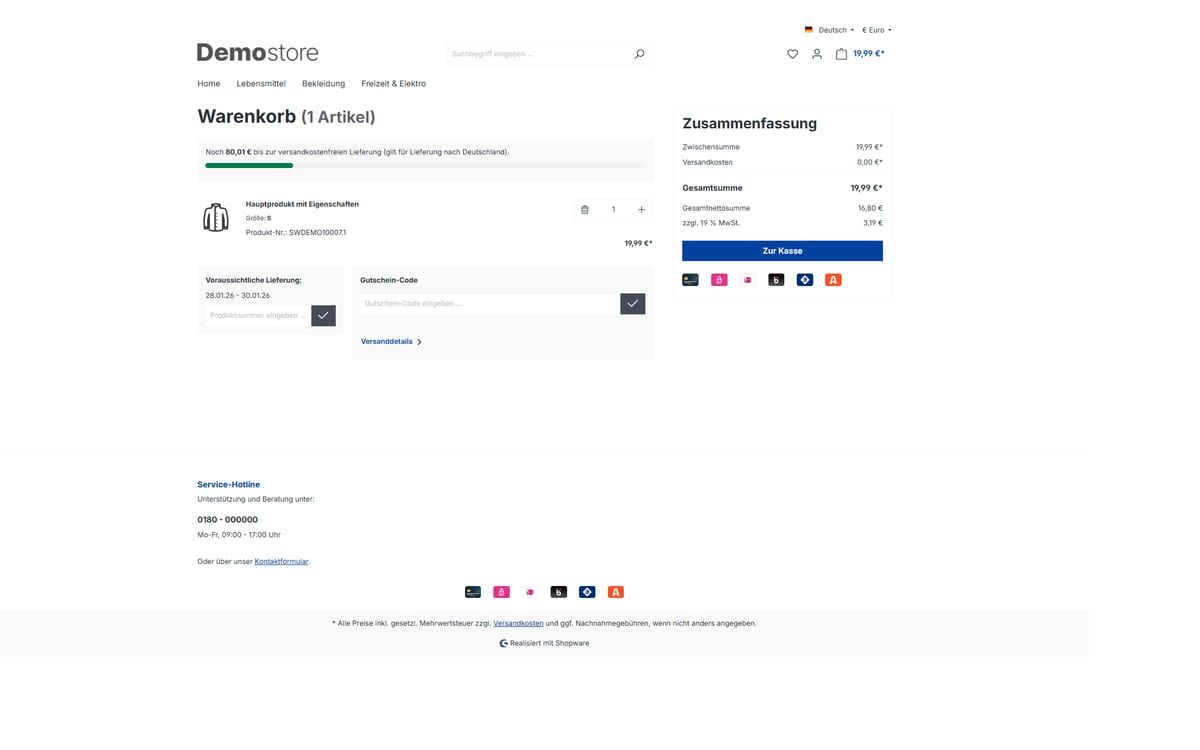
Task: Click the Warenkorb heading
Action: click(x=287, y=116)
